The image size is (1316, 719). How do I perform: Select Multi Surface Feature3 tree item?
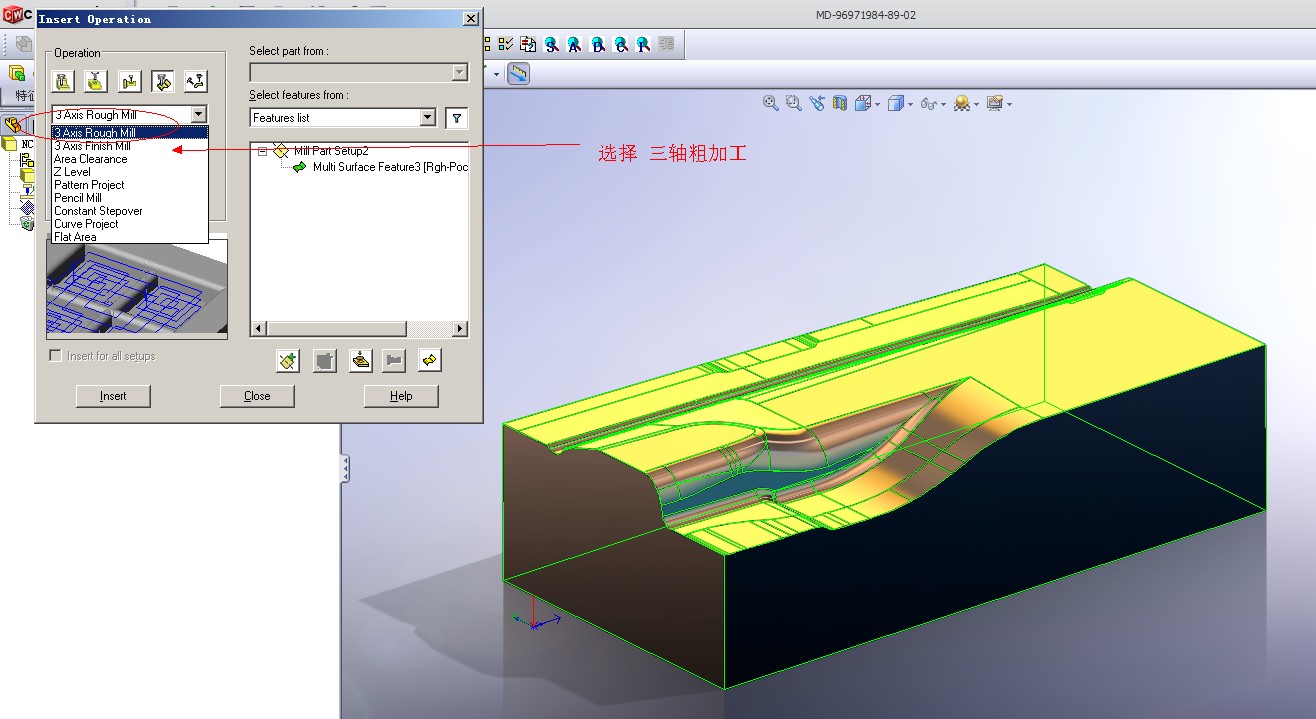coord(380,167)
